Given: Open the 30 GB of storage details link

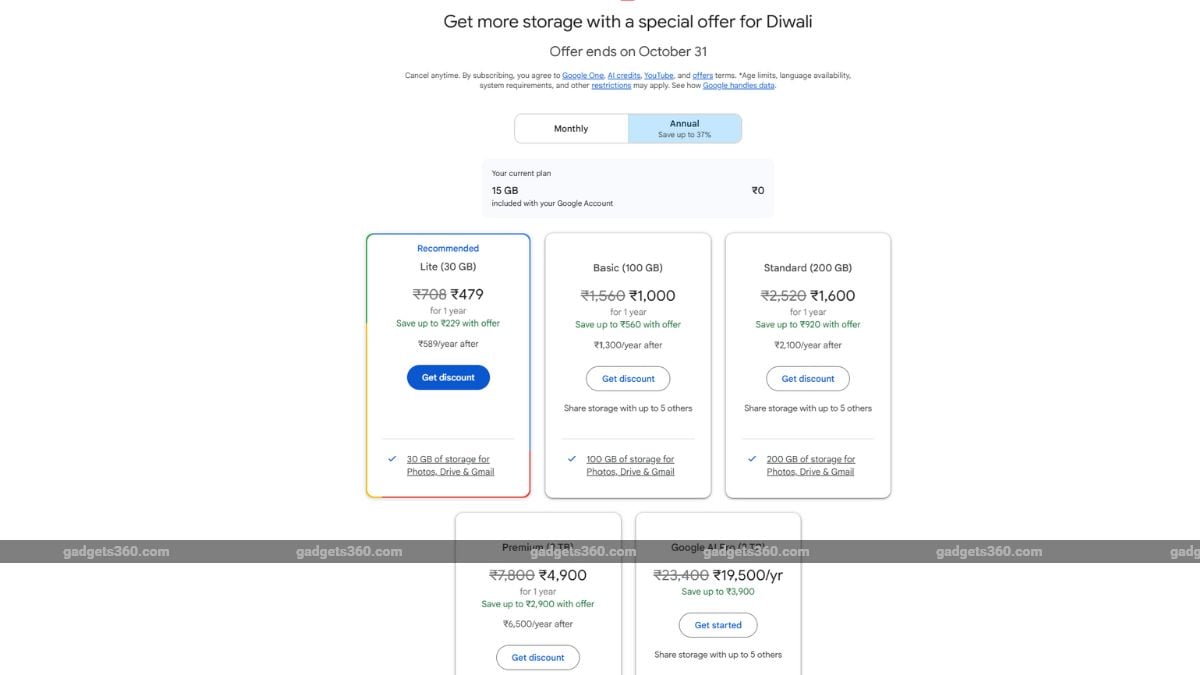Looking at the screenshot, I should 450,466.
